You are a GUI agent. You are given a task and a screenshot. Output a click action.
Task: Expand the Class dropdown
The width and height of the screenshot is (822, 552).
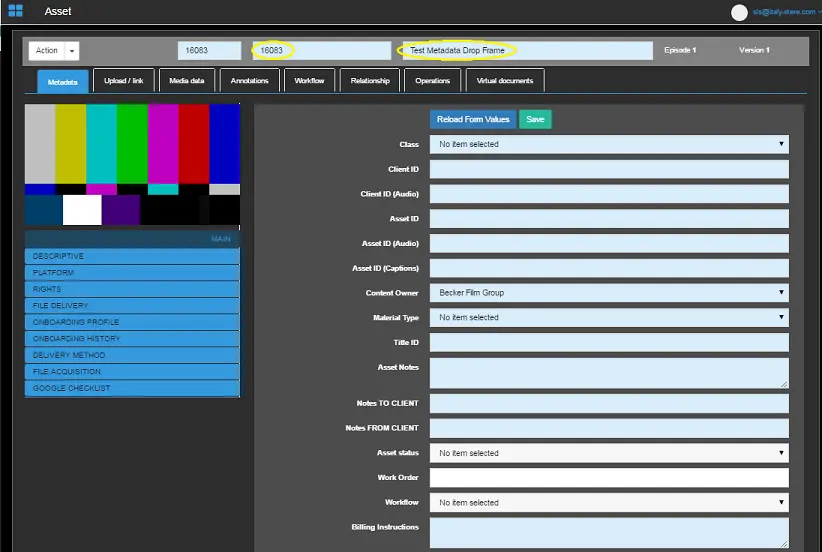coord(609,144)
